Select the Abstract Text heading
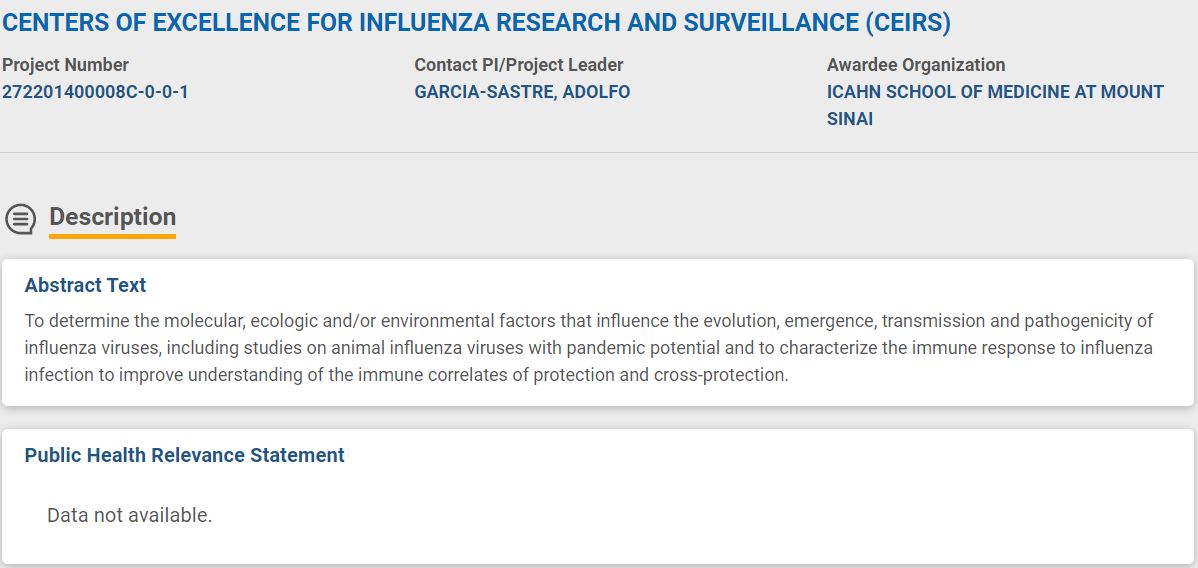 [85, 285]
